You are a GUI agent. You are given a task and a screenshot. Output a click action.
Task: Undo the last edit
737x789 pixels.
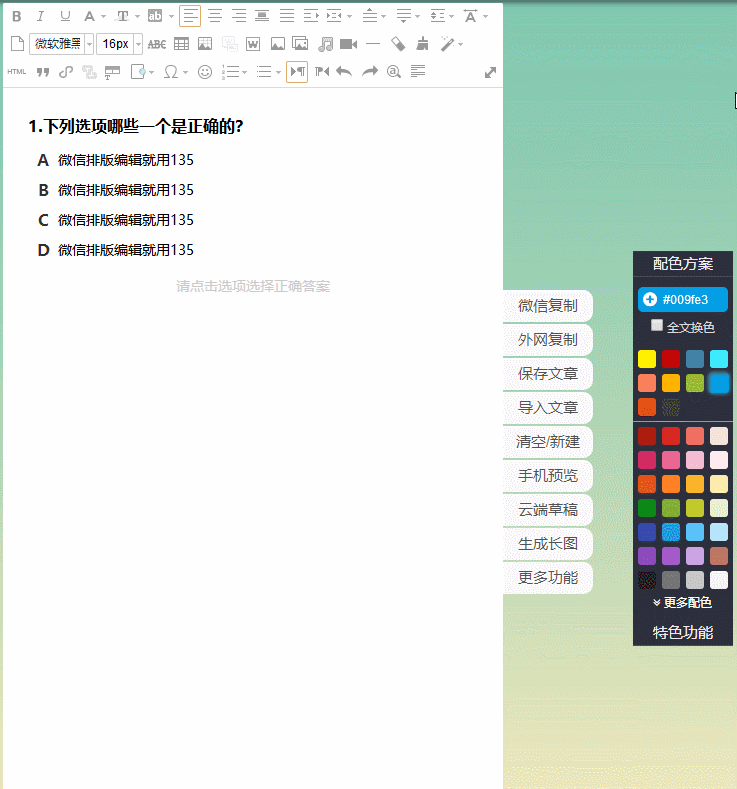tap(344, 72)
